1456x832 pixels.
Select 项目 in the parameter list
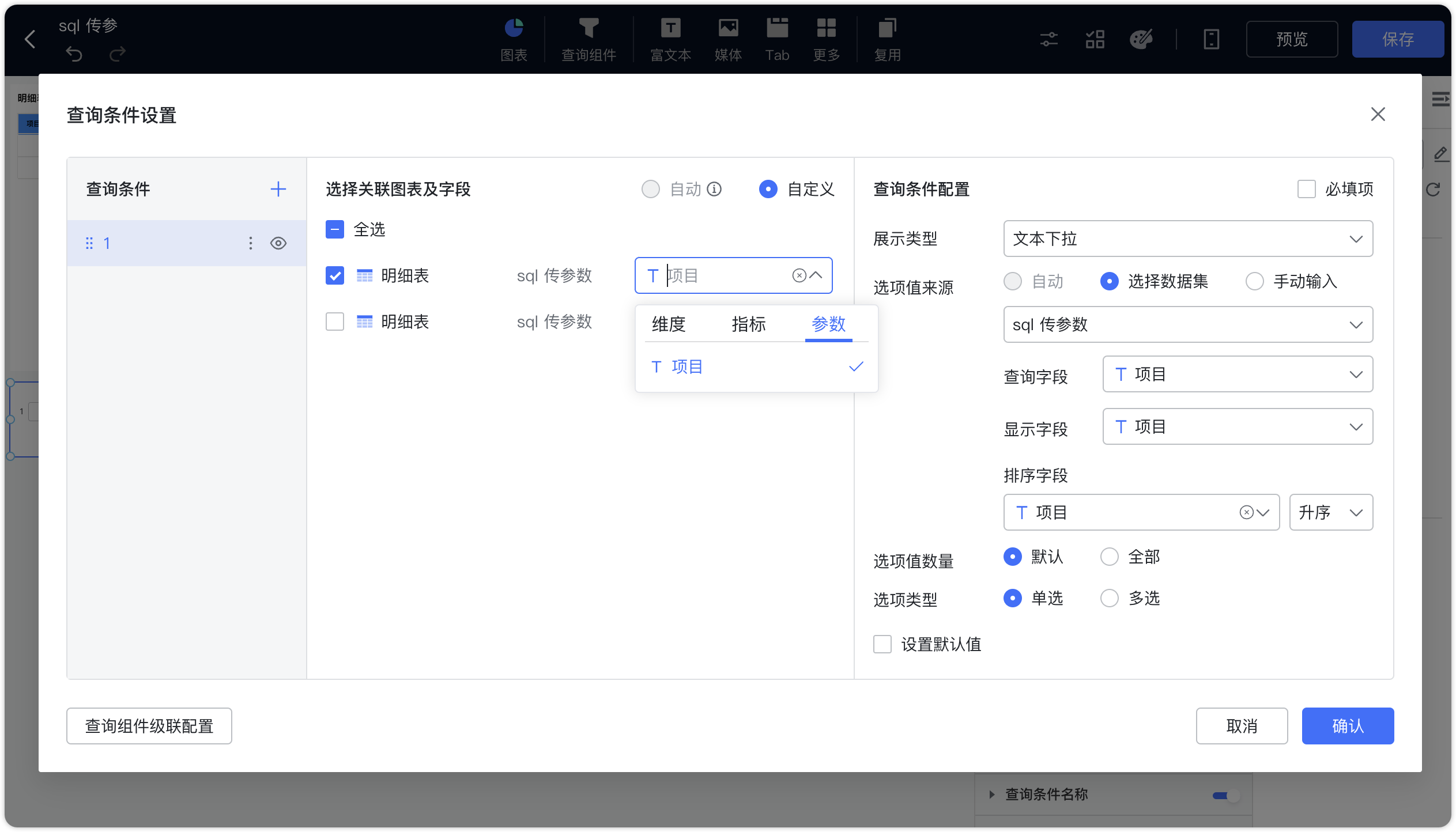(x=756, y=366)
